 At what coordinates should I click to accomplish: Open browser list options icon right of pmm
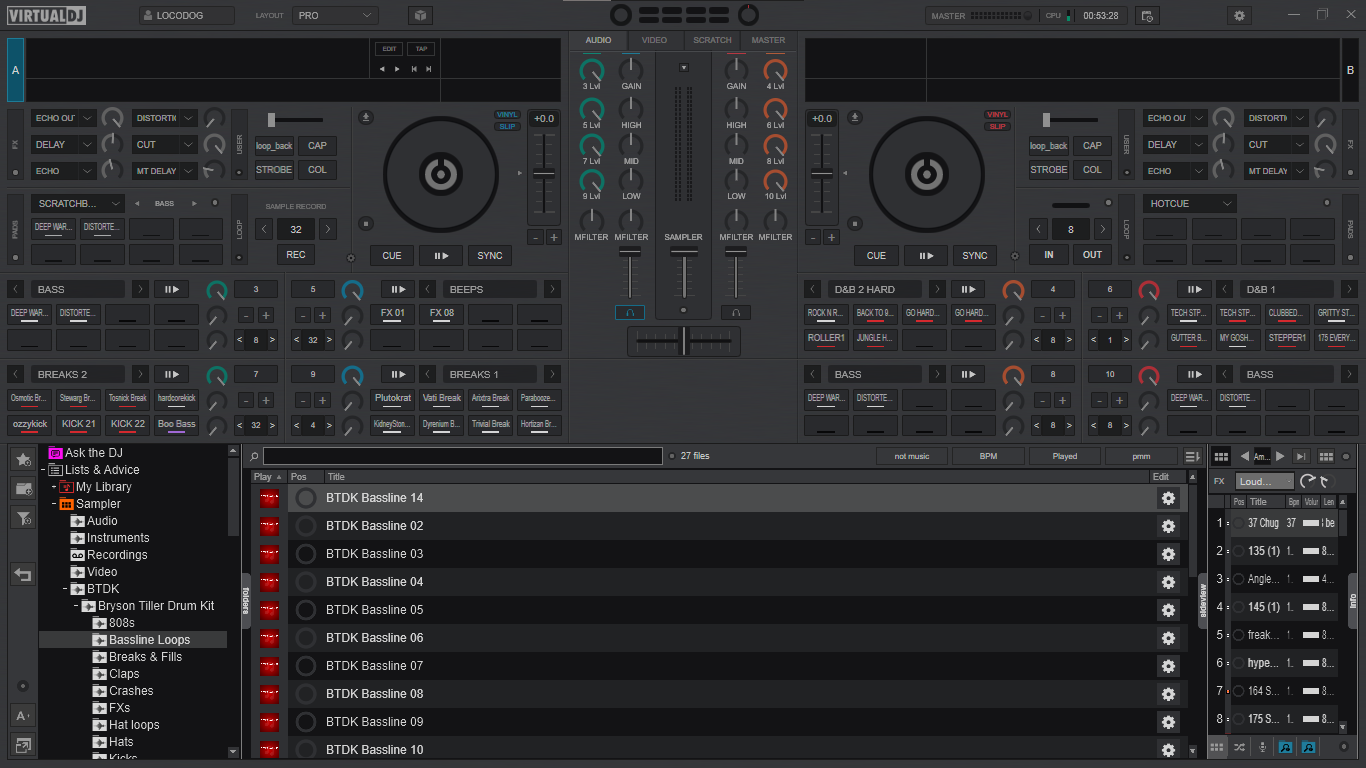(1191, 456)
